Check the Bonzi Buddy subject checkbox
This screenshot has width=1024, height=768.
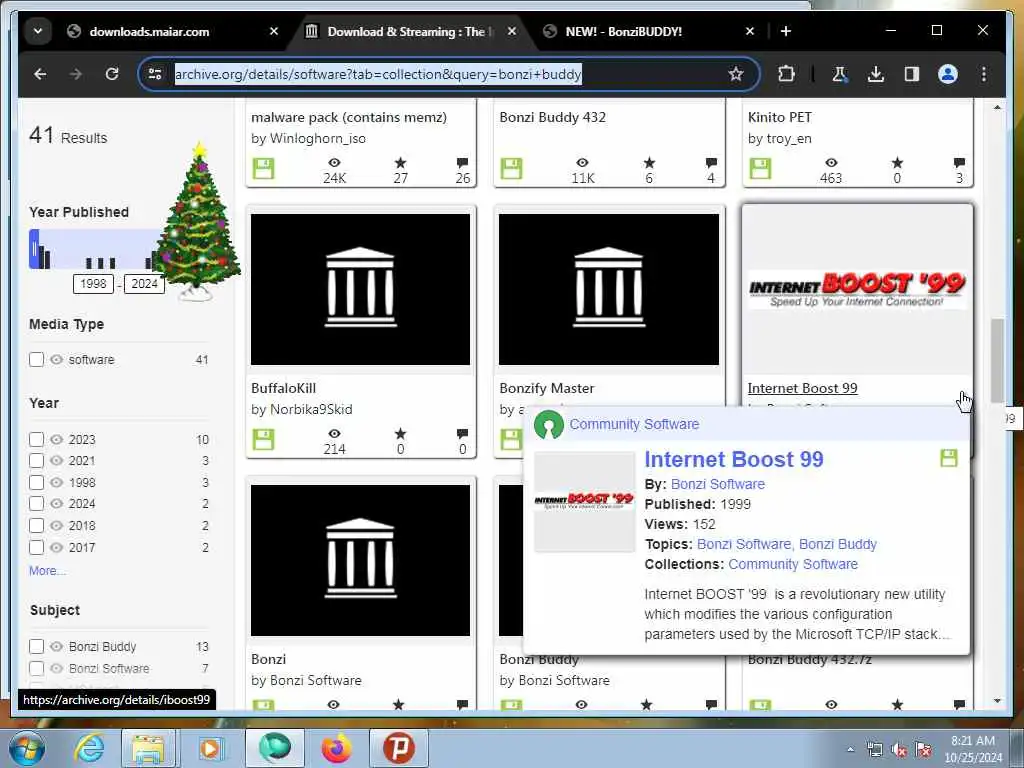37,646
